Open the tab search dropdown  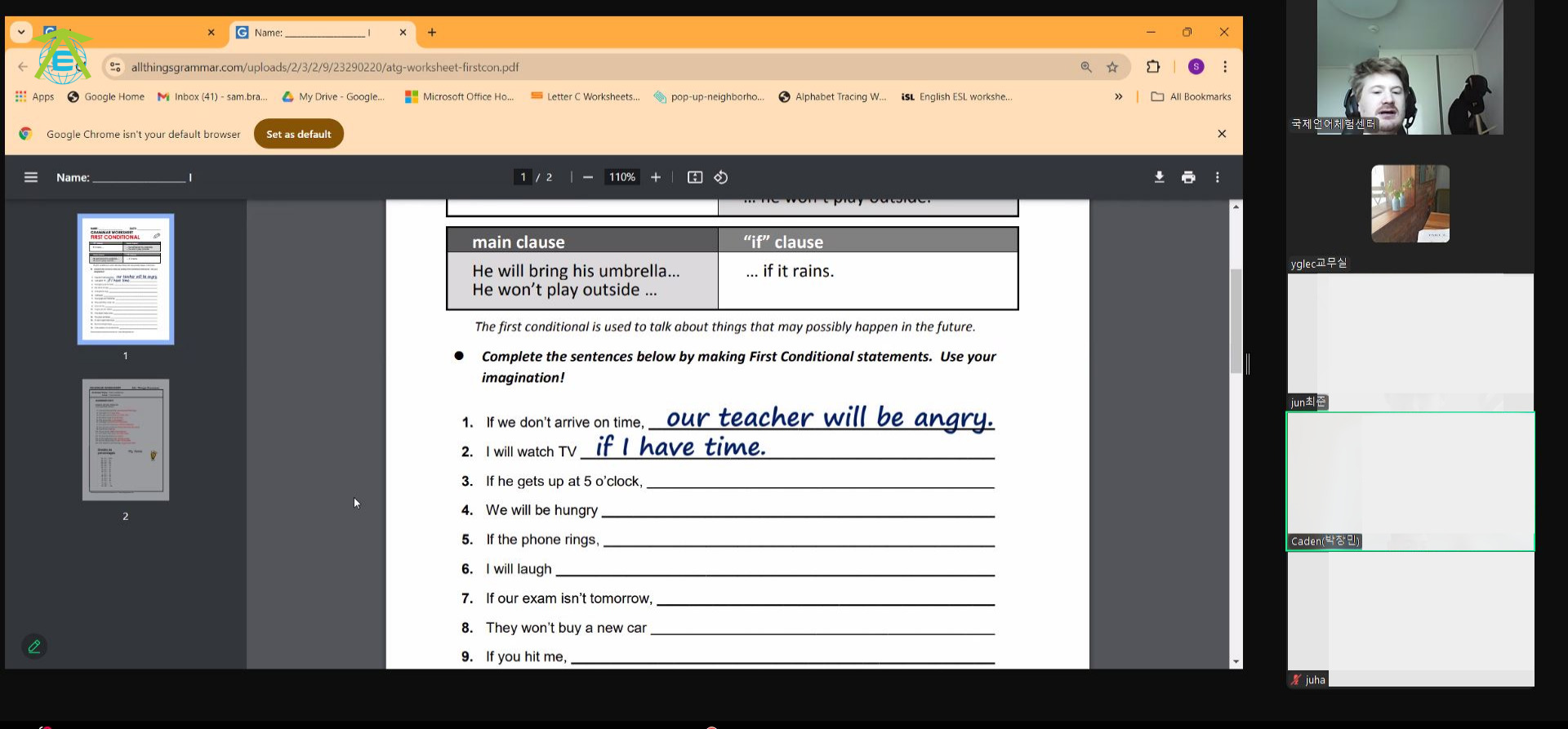21,33
